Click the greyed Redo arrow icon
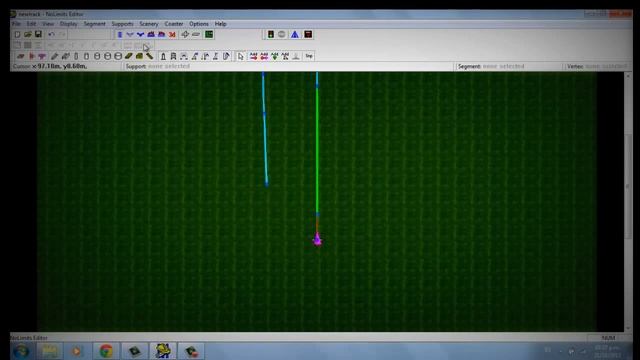This screenshot has height=360, width=640. 62,35
